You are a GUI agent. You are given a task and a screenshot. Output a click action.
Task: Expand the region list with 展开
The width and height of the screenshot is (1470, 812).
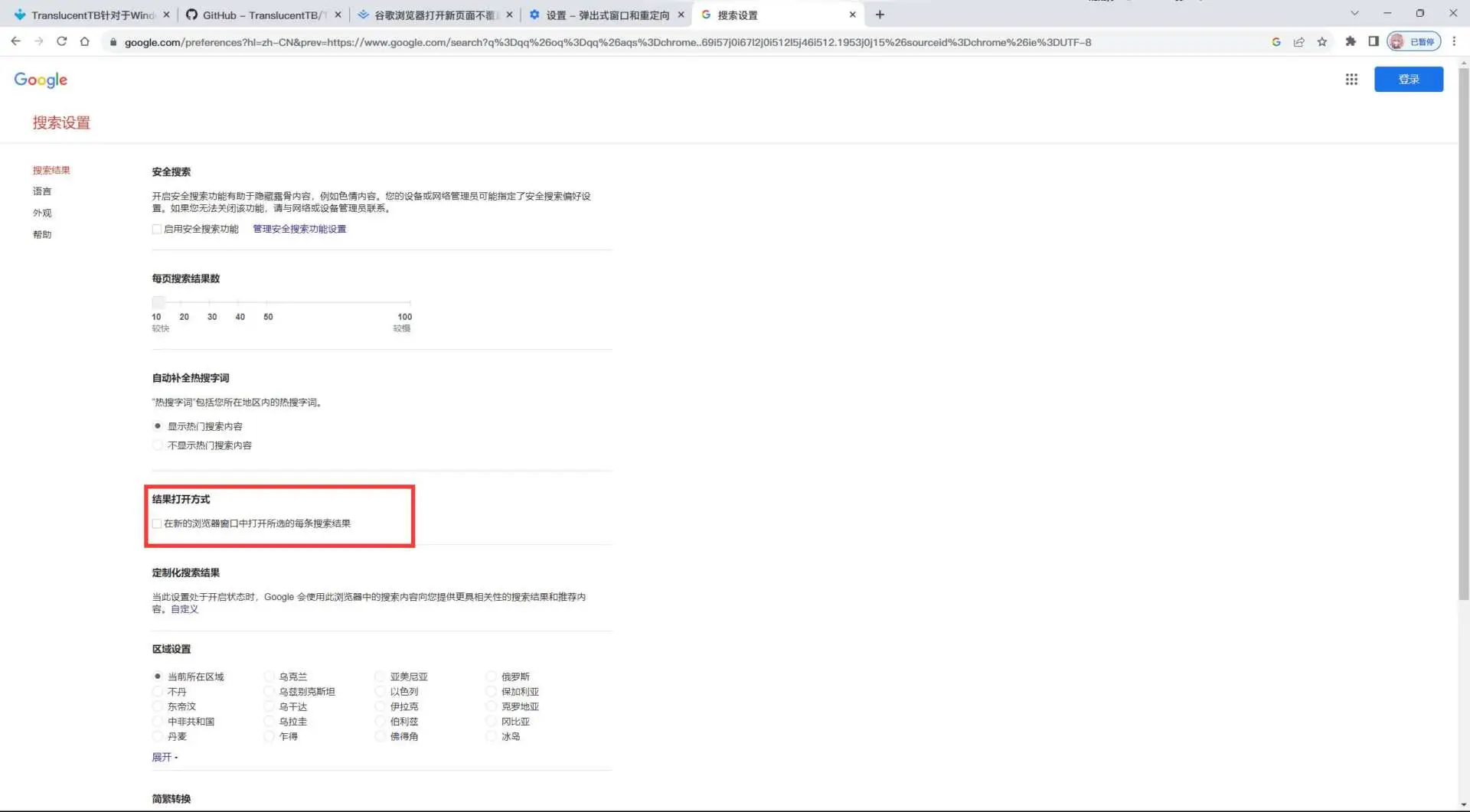pyautogui.click(x=164, y=757)
